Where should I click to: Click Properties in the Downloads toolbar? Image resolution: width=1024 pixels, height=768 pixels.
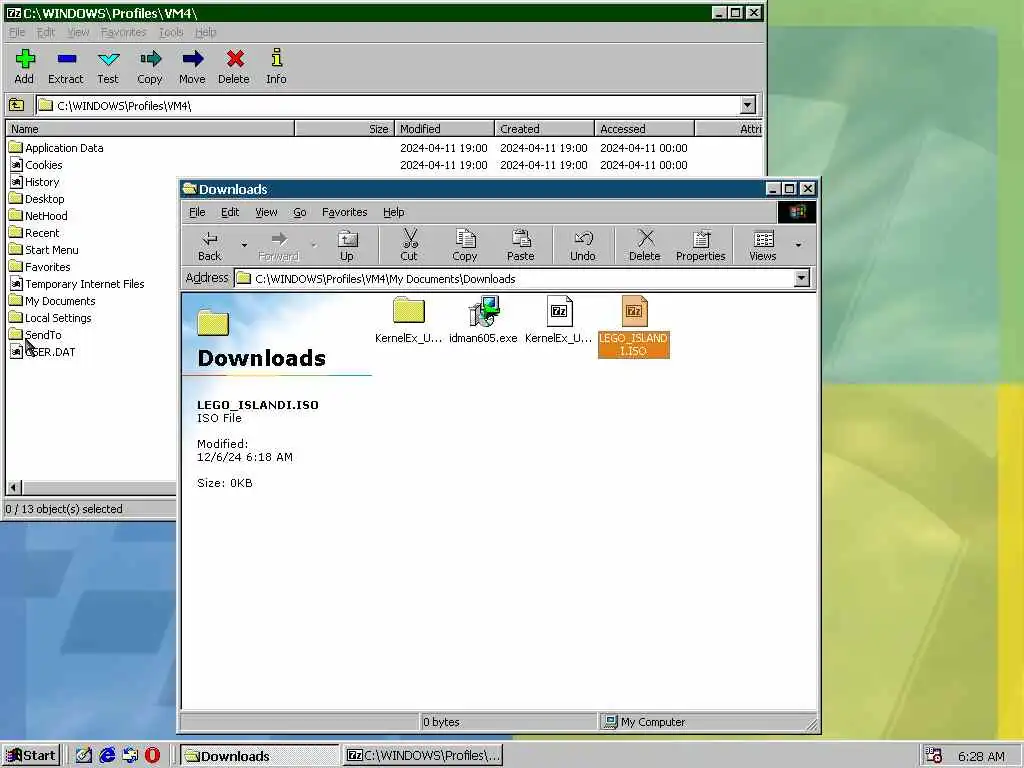click(701, 246)
